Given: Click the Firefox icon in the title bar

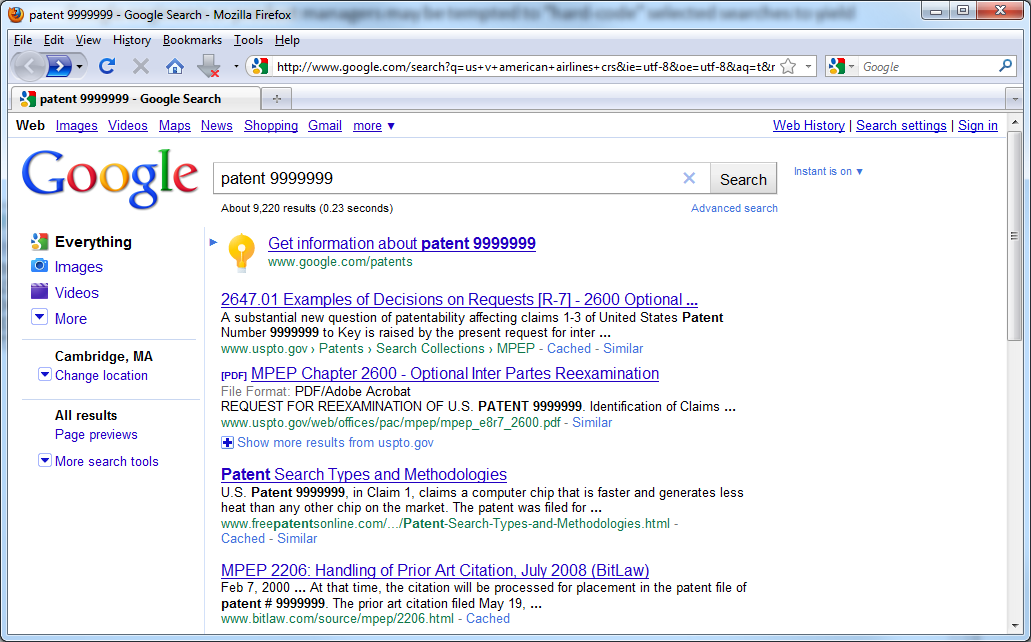Looking at the screenshot, I should (16, 14).
